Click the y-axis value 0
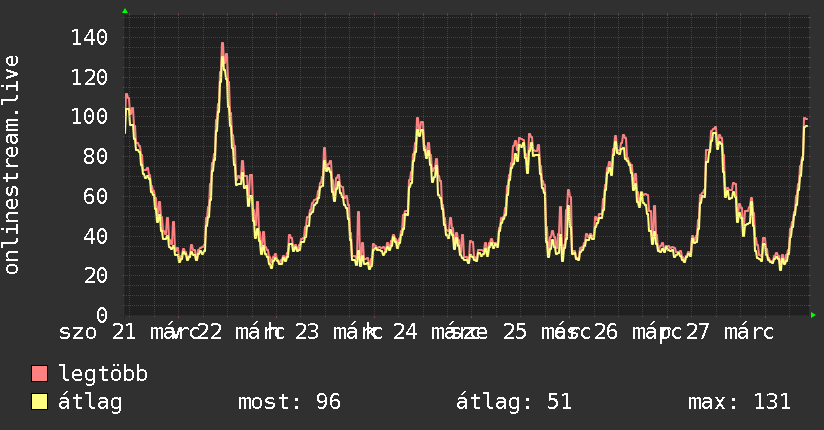This screenshot has width=824, height=430. [102, 315]
